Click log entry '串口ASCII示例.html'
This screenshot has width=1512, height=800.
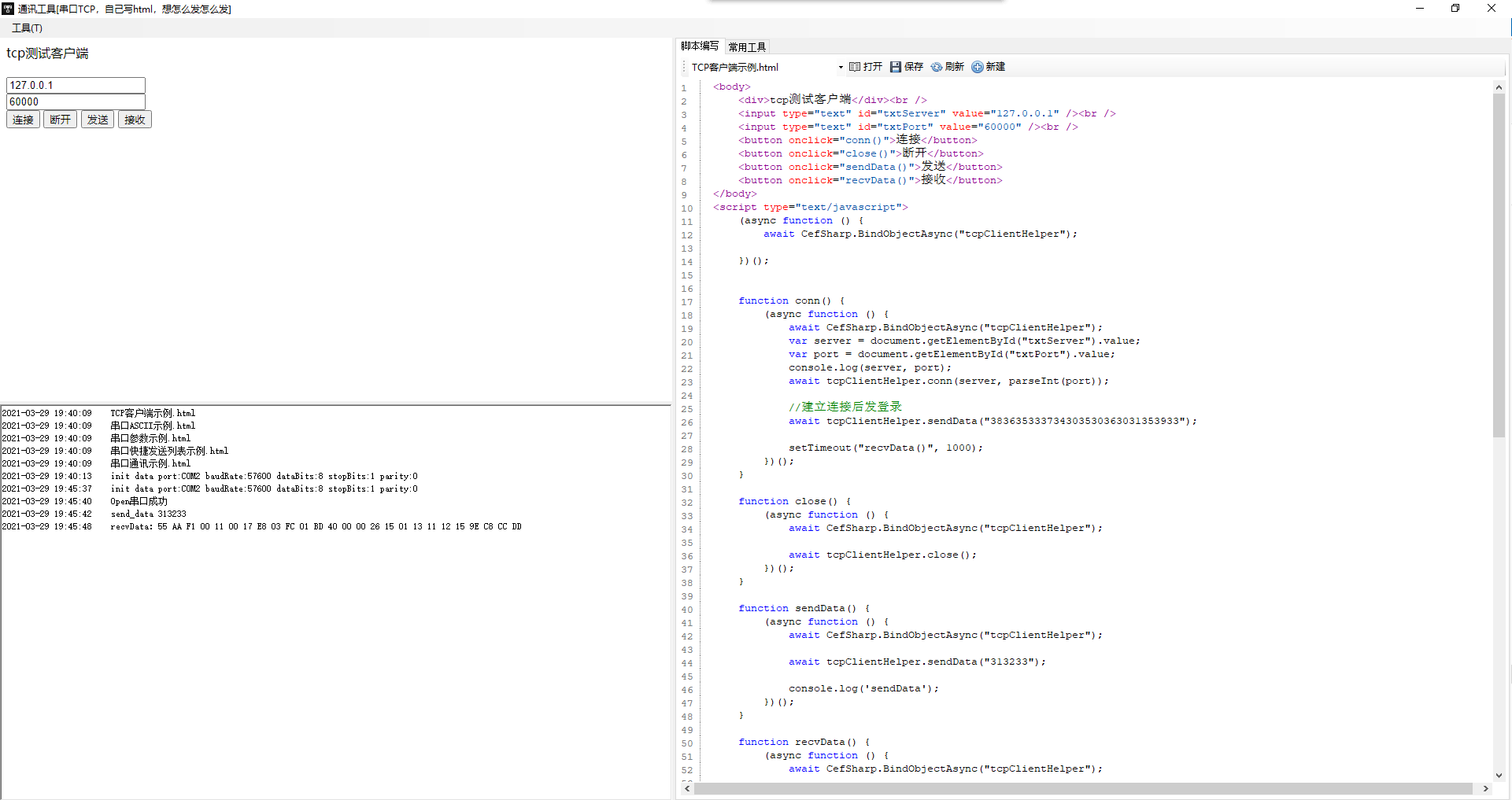pyautogui.click(x=153, y=426)
